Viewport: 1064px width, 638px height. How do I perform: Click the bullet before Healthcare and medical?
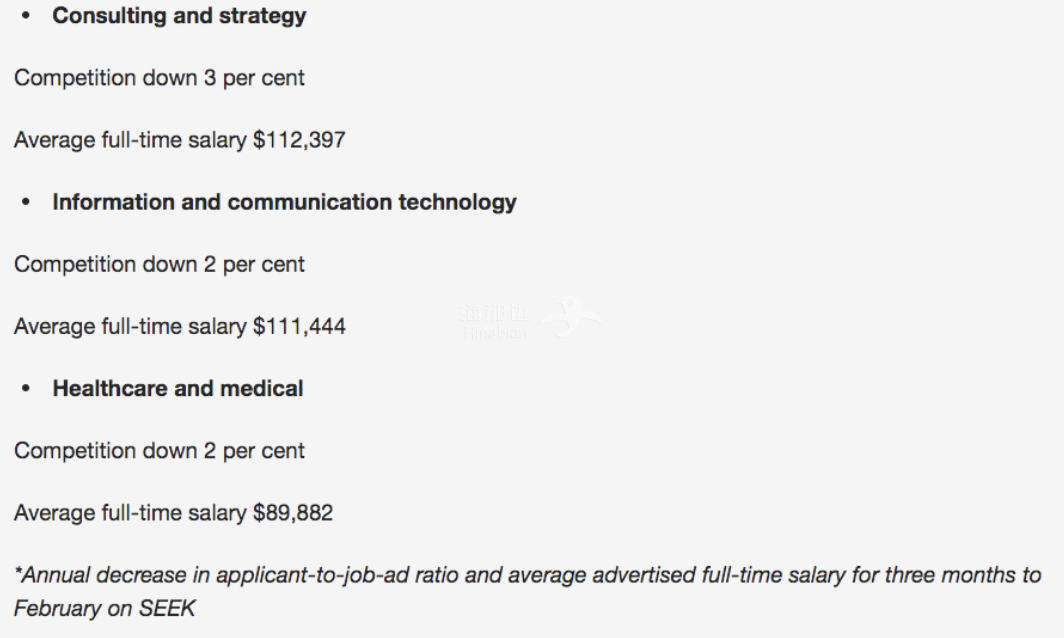tap(27, 389)
